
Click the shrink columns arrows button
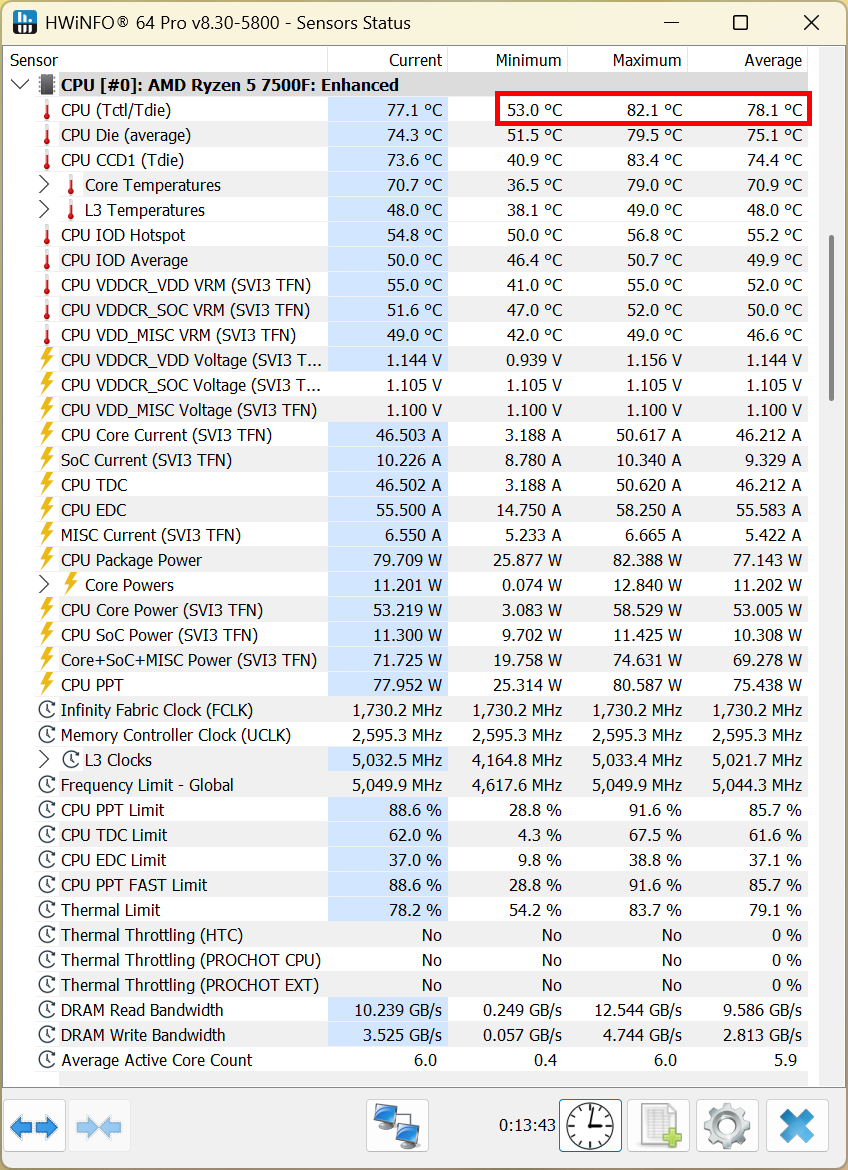click(x=98, y=1127)
